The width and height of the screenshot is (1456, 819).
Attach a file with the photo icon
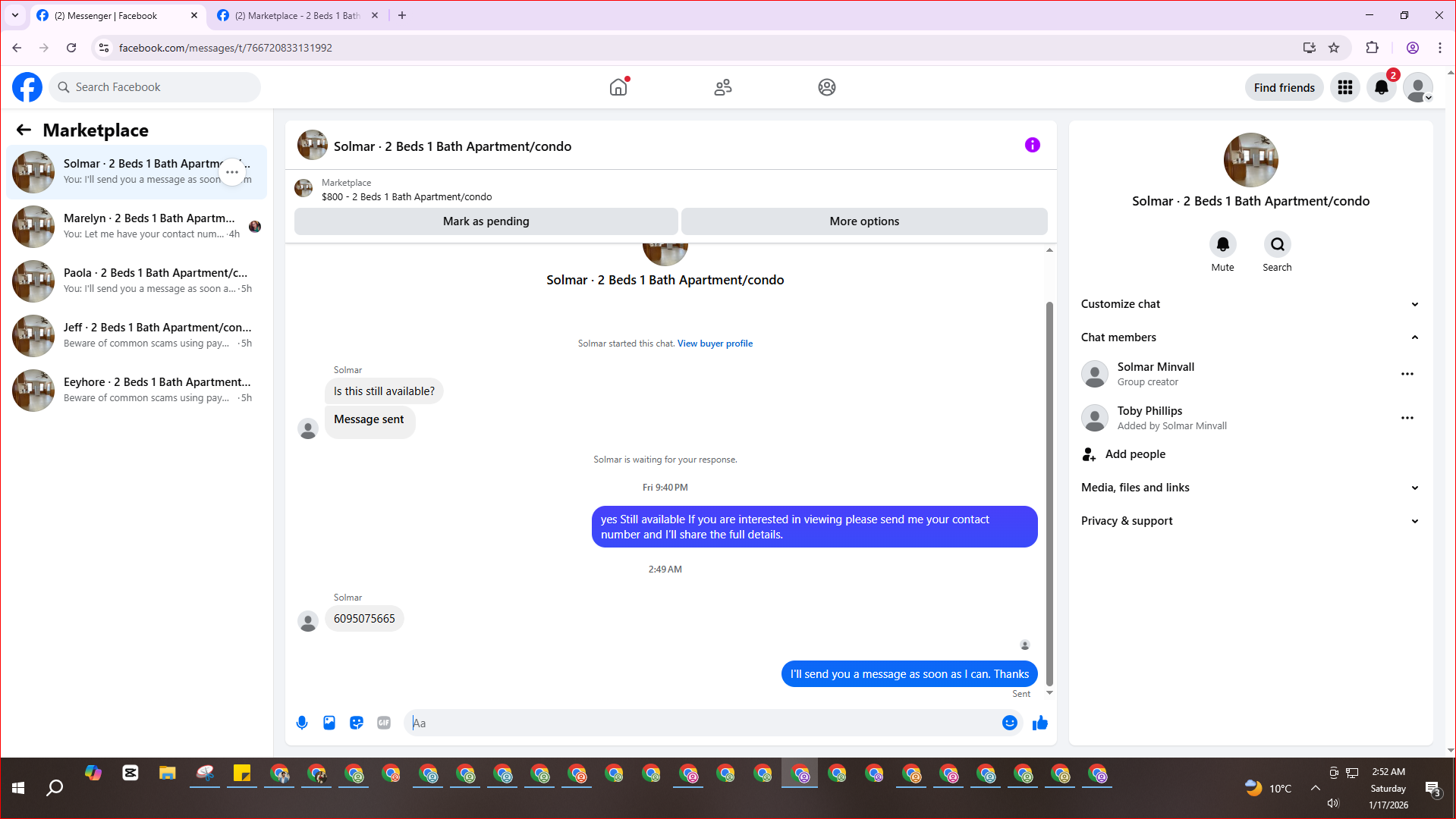tap(329, 723)
